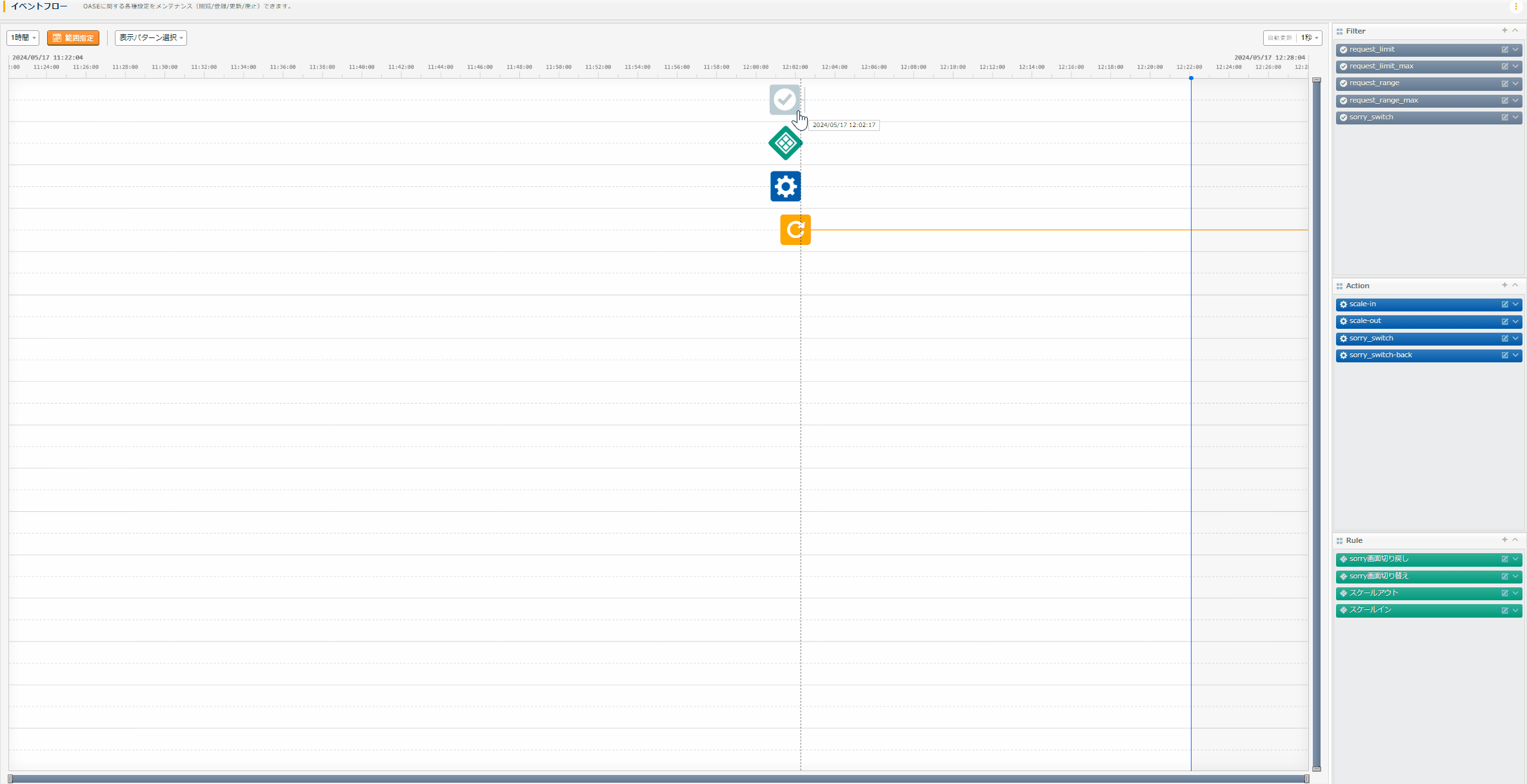Toggle the 自動更新 auto-update switch
Image resolution: width=1527 pixels, height=784 pixels.
[x=1279, y=38]
